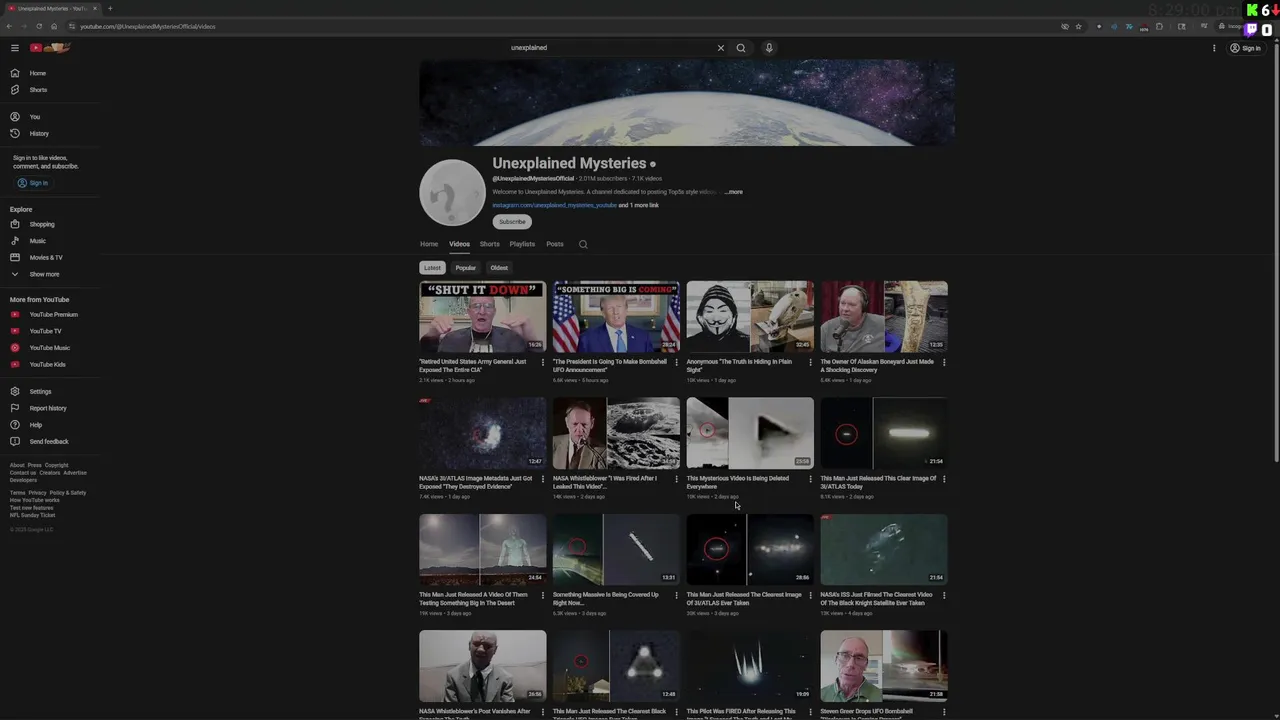Click the Sign in button top right
1280x720 pixels.
1245,48
